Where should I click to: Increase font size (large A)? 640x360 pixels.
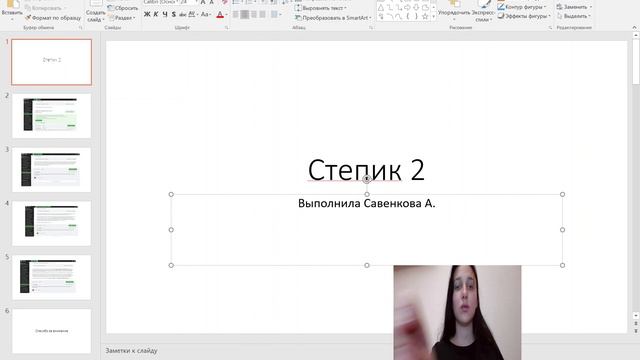point(203,2)
